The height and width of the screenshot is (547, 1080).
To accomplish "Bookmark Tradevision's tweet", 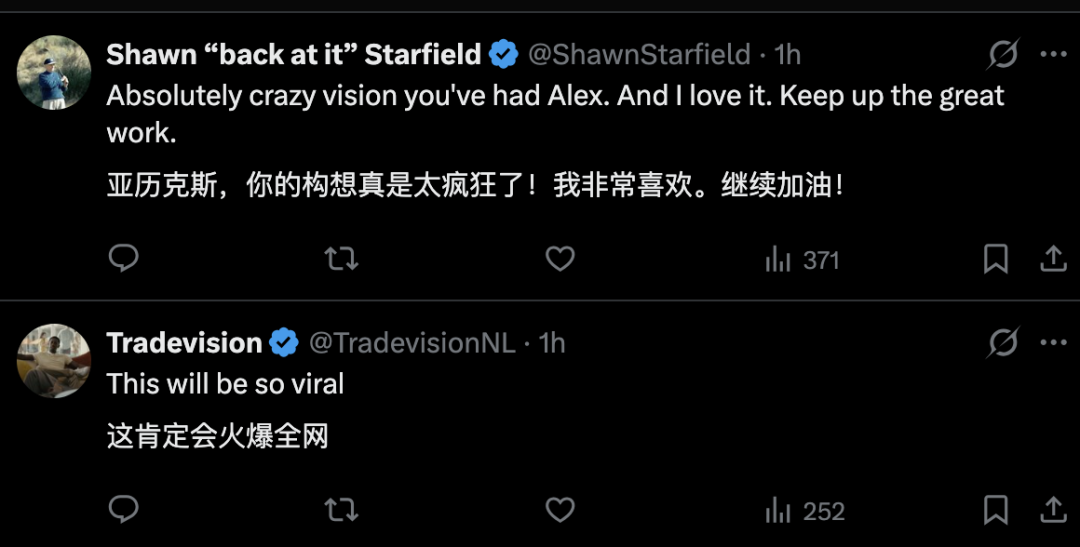I will (995, 511).
